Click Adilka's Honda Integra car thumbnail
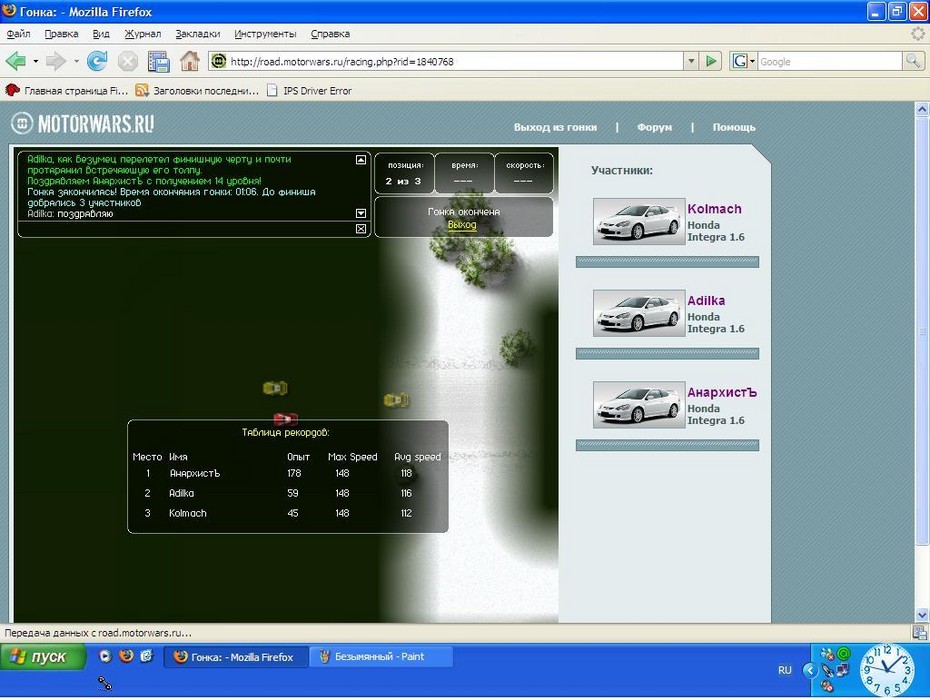The width and height of the screenshot is (930, 700). [x=639, y=313]
